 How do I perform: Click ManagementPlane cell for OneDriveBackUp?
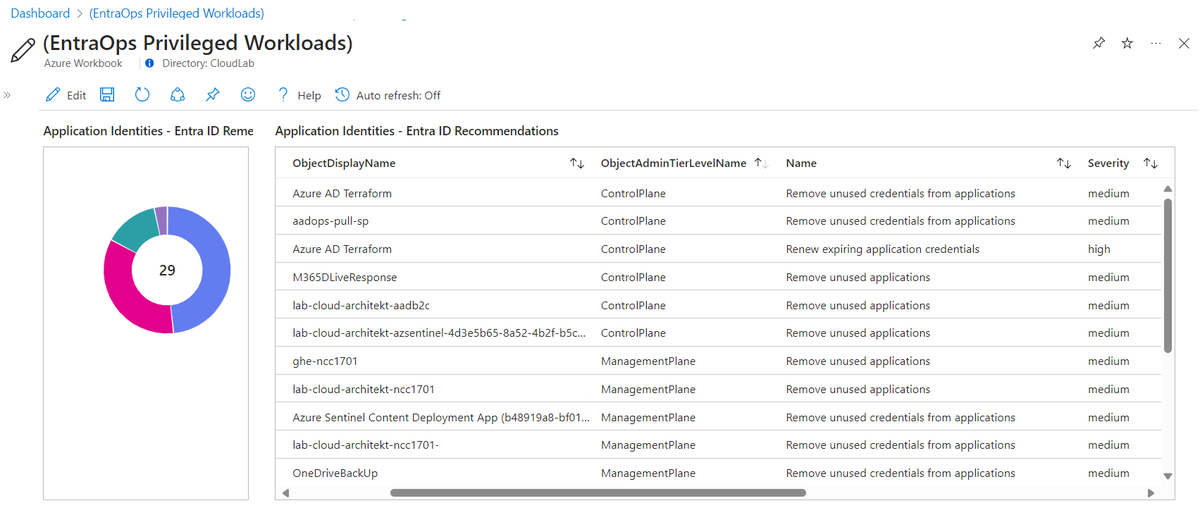coord(648,473)
